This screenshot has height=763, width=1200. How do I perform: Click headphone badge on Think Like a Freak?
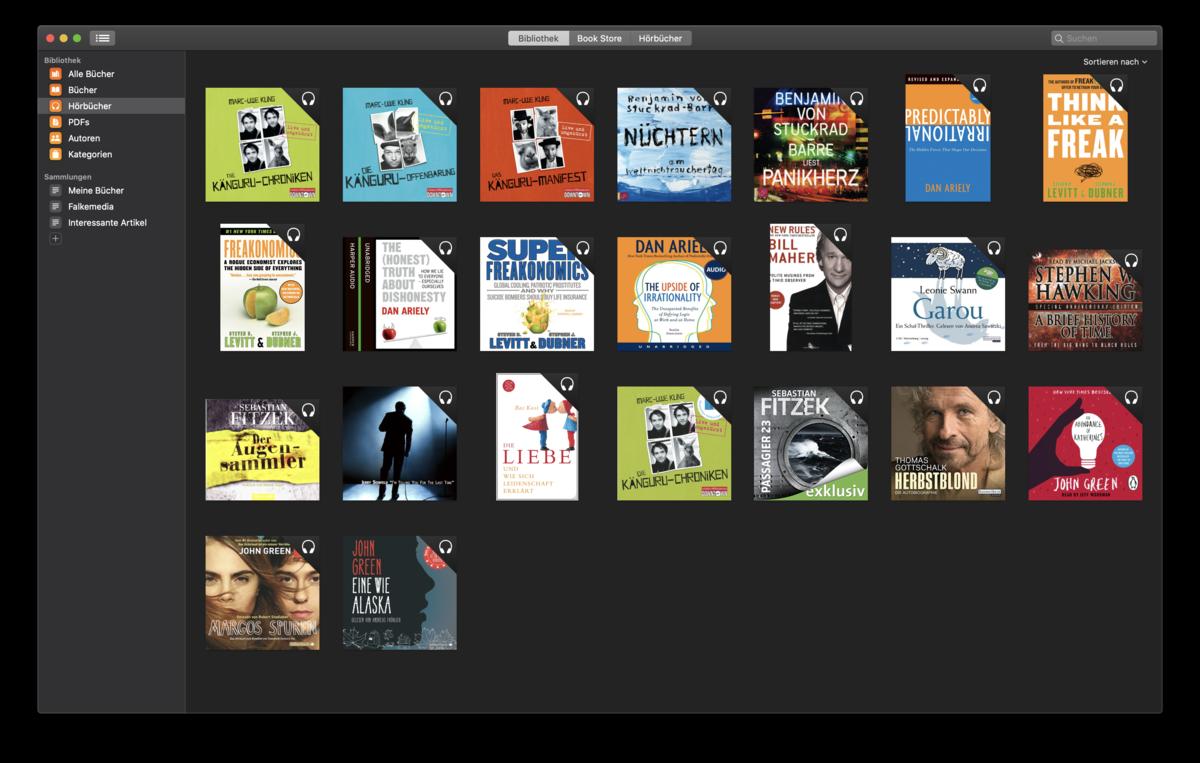click(x=1117, y=86)
